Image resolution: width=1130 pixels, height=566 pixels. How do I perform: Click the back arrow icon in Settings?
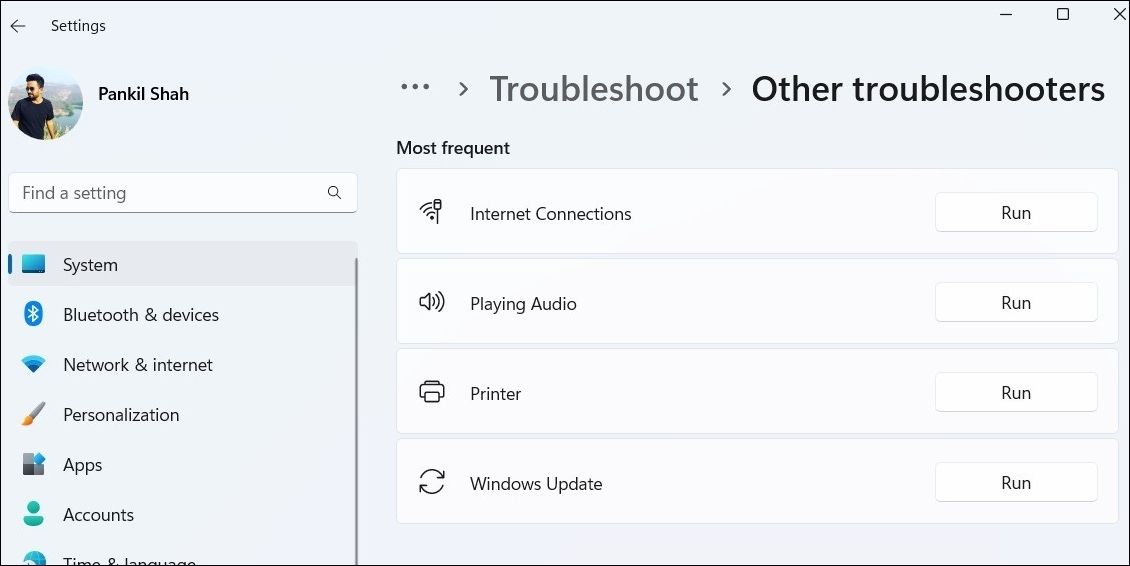[18, 26]
